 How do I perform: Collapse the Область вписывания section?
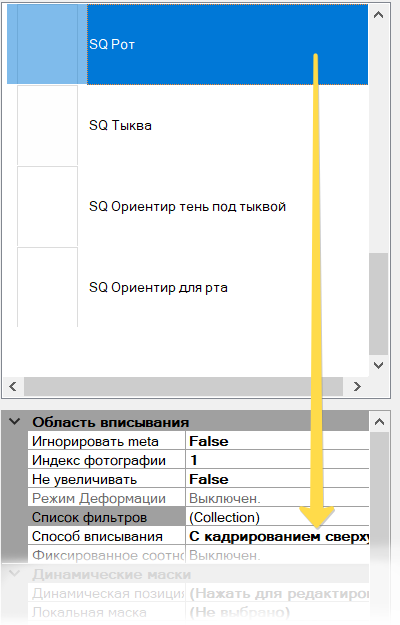tap(15, 421)
